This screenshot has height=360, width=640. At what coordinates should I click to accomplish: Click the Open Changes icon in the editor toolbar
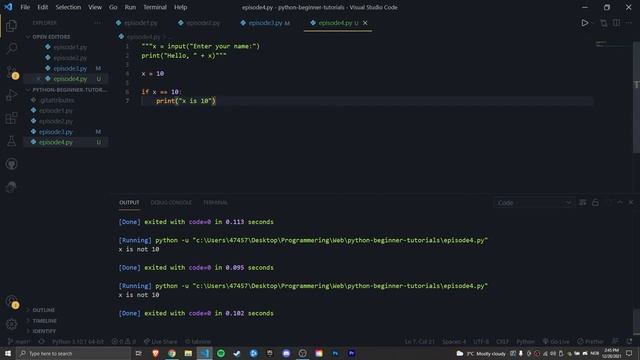[603, 23]
